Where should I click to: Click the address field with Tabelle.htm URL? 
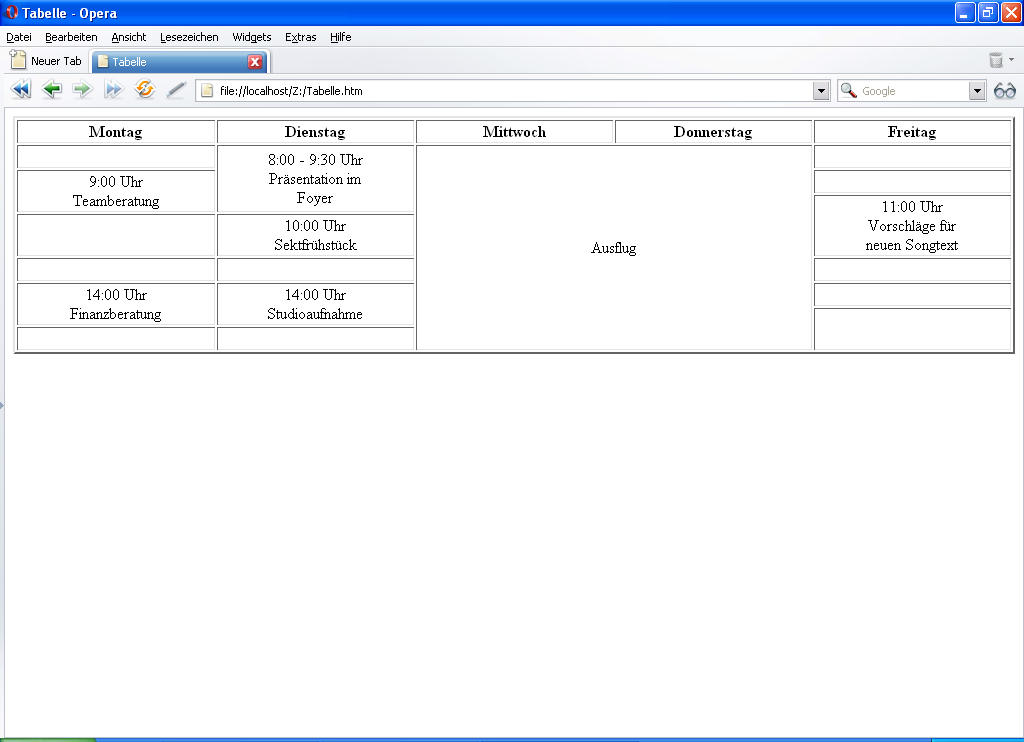click(510, 91)
